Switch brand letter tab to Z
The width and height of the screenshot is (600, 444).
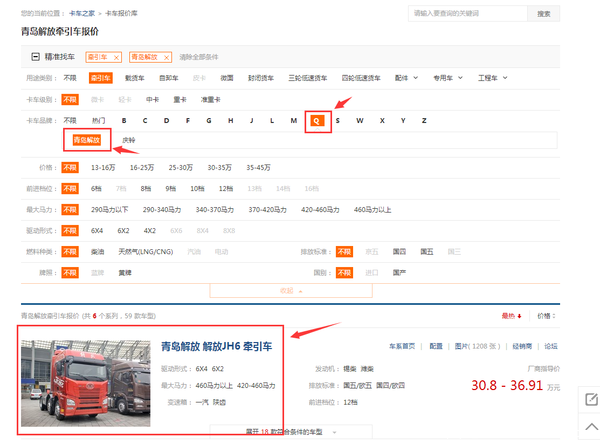tap(424, 121)
